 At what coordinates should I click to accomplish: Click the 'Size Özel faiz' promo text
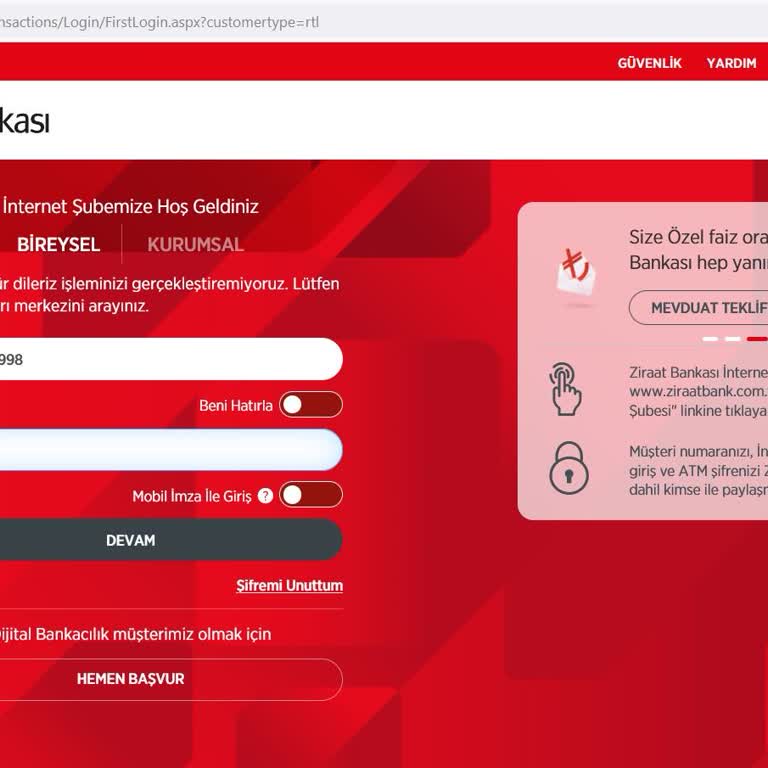click(698, 250)
